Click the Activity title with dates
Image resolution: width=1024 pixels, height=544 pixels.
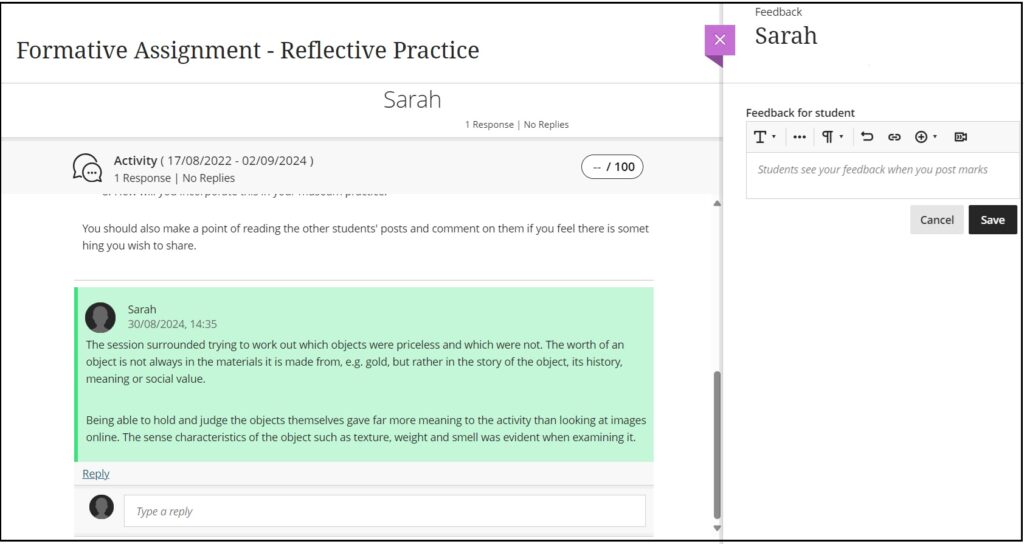(x=214, y=160)
